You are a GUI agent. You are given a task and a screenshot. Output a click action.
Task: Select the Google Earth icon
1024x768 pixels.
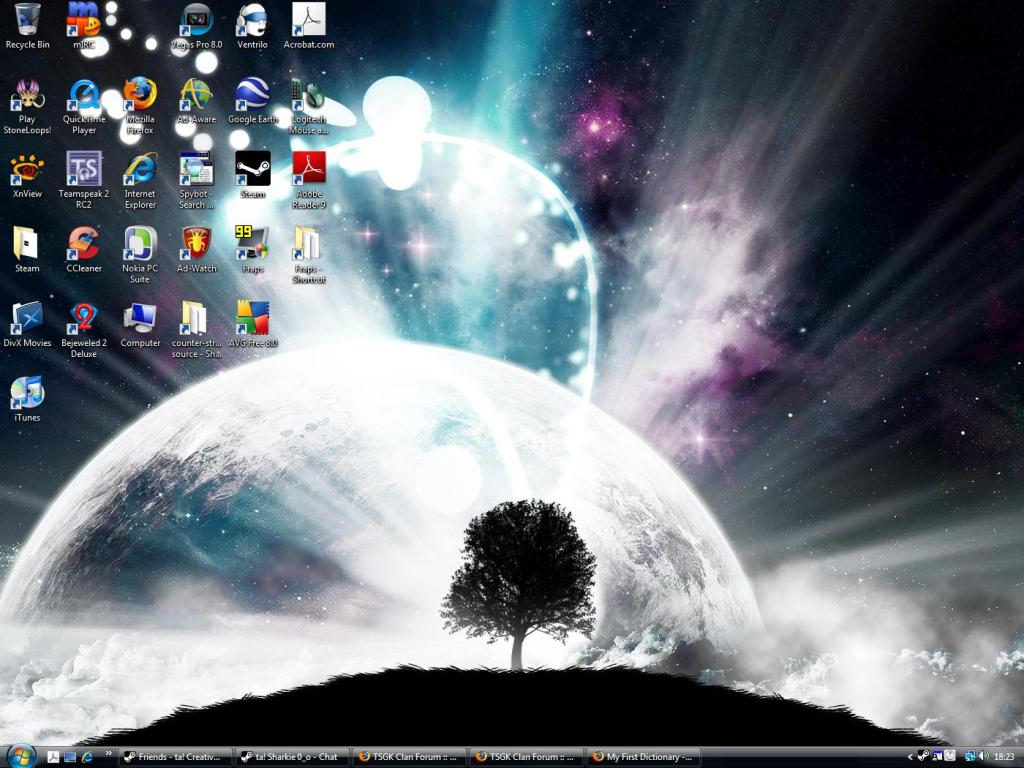(x=252, y=95)
